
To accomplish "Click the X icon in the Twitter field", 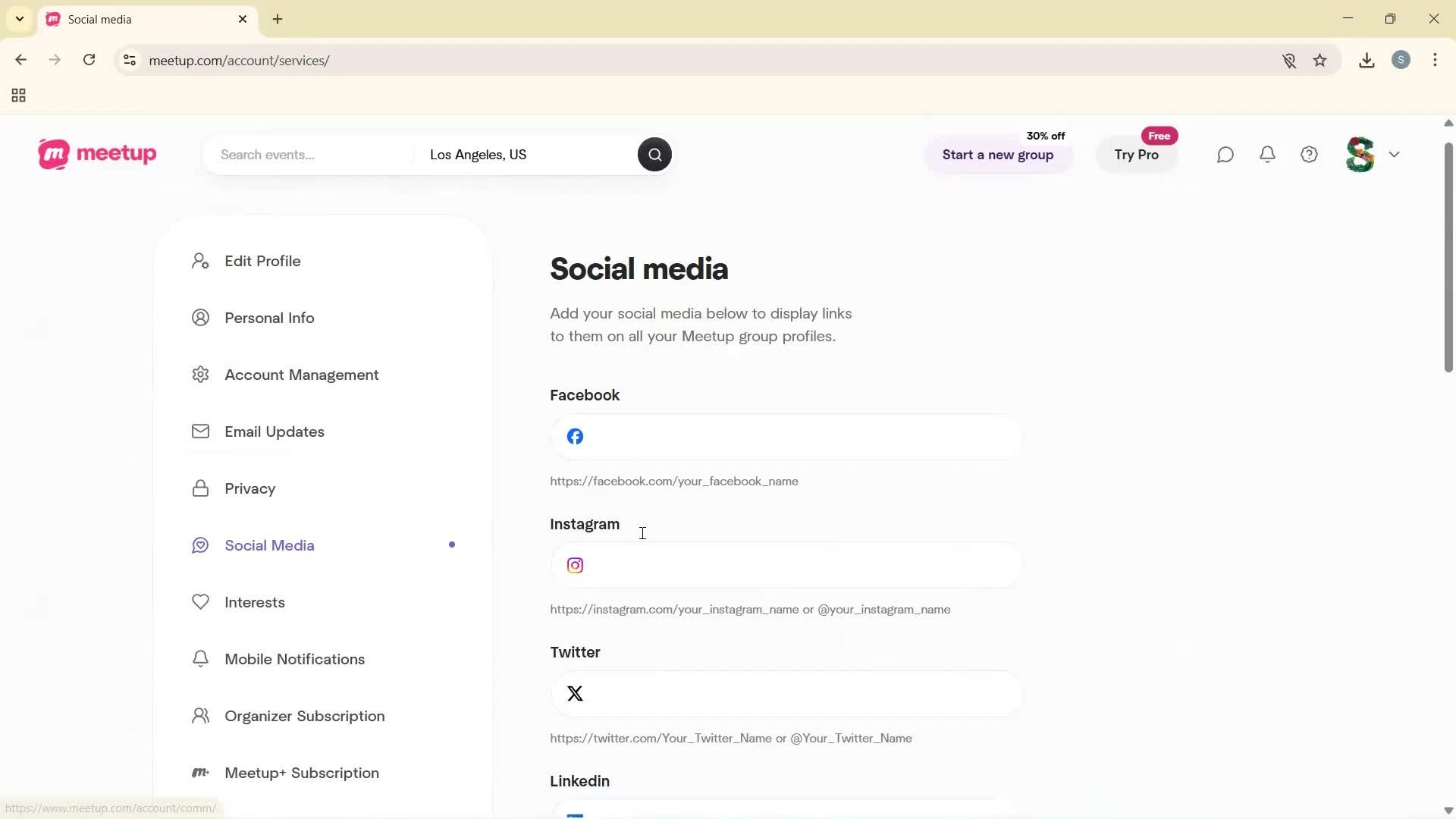I will coord(575,693).
